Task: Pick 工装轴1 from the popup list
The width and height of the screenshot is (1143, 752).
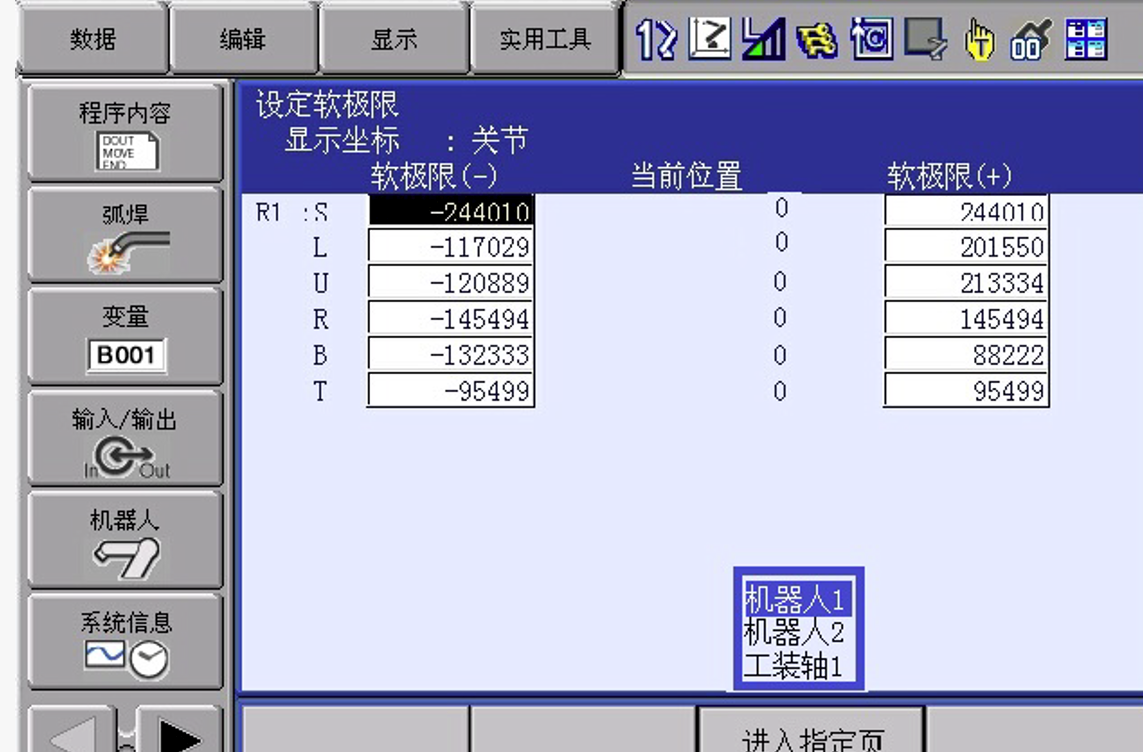Action: coord(795,666)
